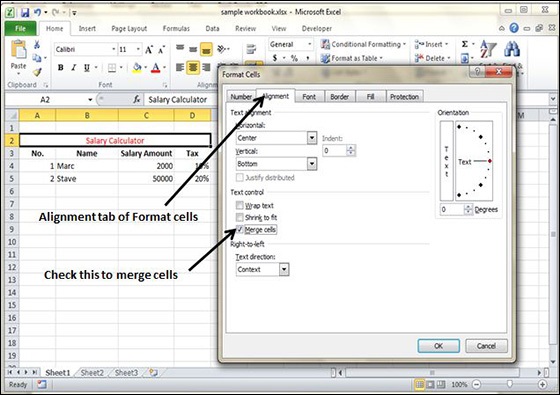Click the Middle Align icon
Image resolution: width=560 pixels, height=395 pixels.
point(193,49)
